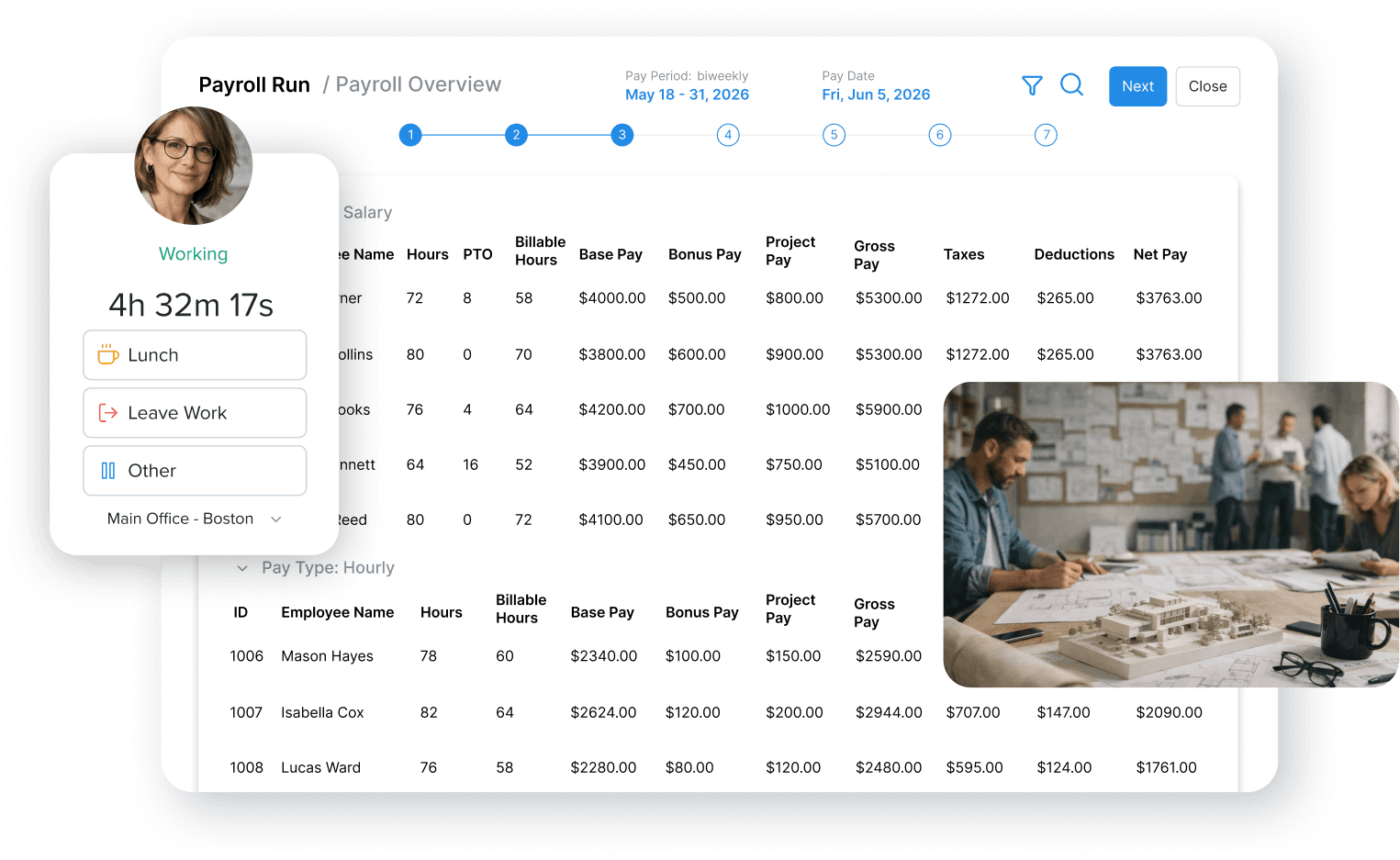Click the Working status label
This screenshot has width=1400, height=860.
193,255
